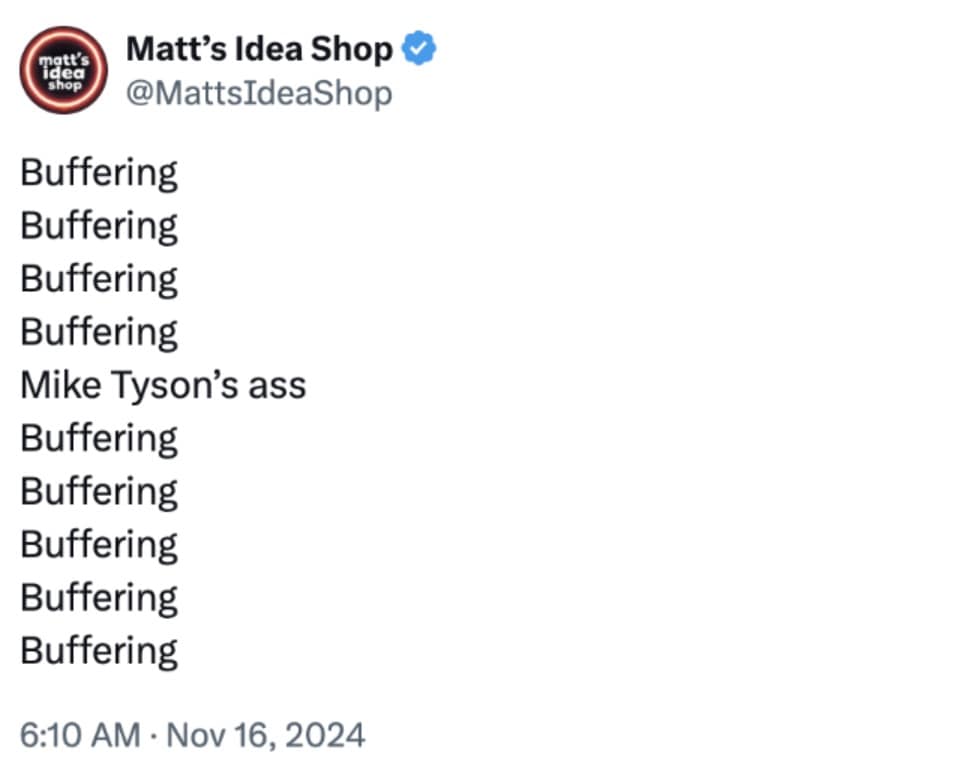Click the 6:10 AM timestamp
Image resolution: width=954 pixels, height=778 pixels.
tap(80, 735)
